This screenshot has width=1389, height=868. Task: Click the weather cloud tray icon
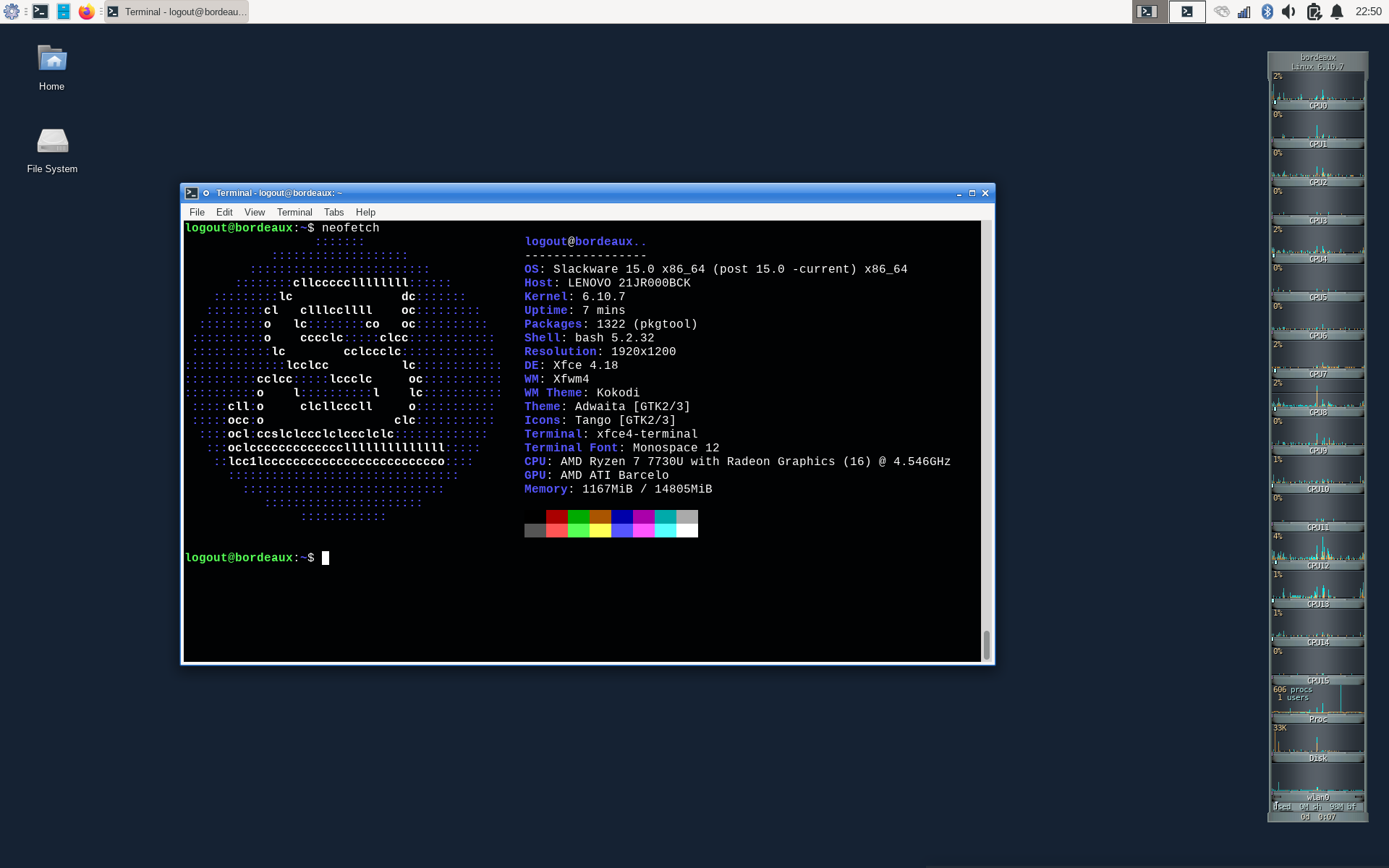click(1221, 12)
